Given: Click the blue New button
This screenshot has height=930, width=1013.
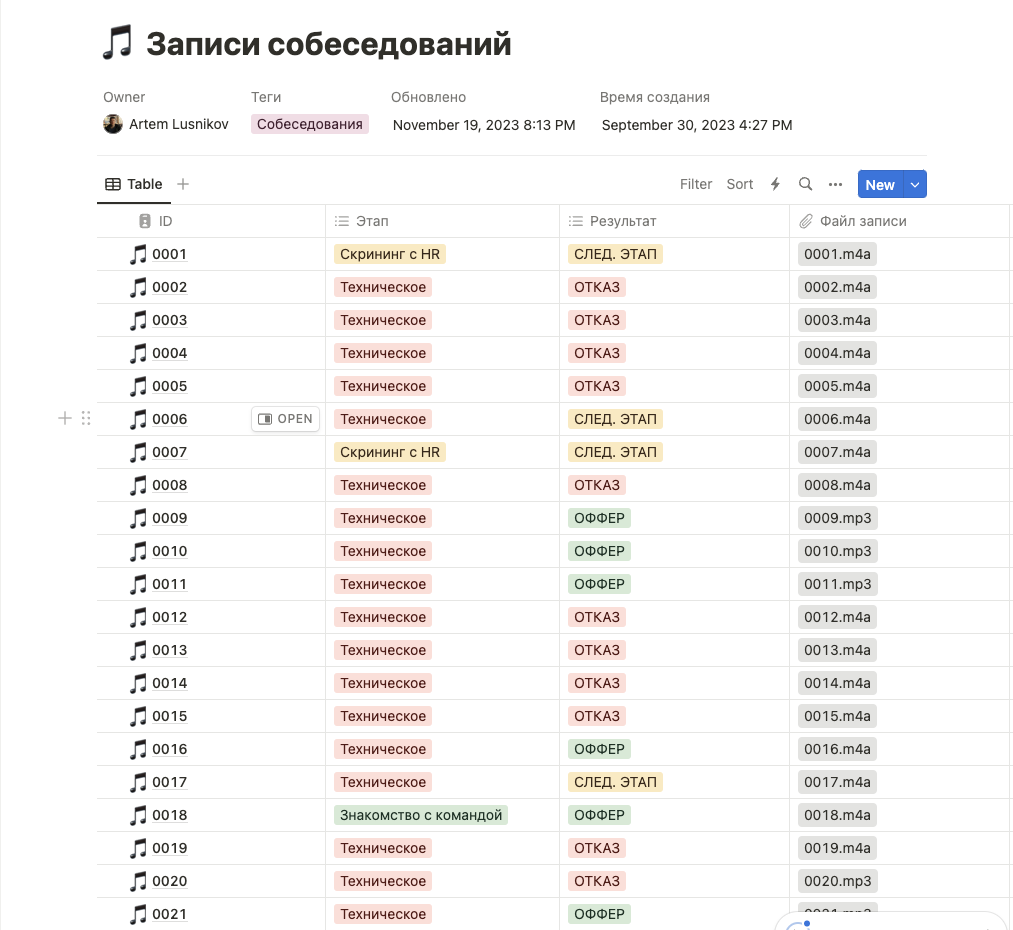Looking at the screenshot, I should coord(880,185).
